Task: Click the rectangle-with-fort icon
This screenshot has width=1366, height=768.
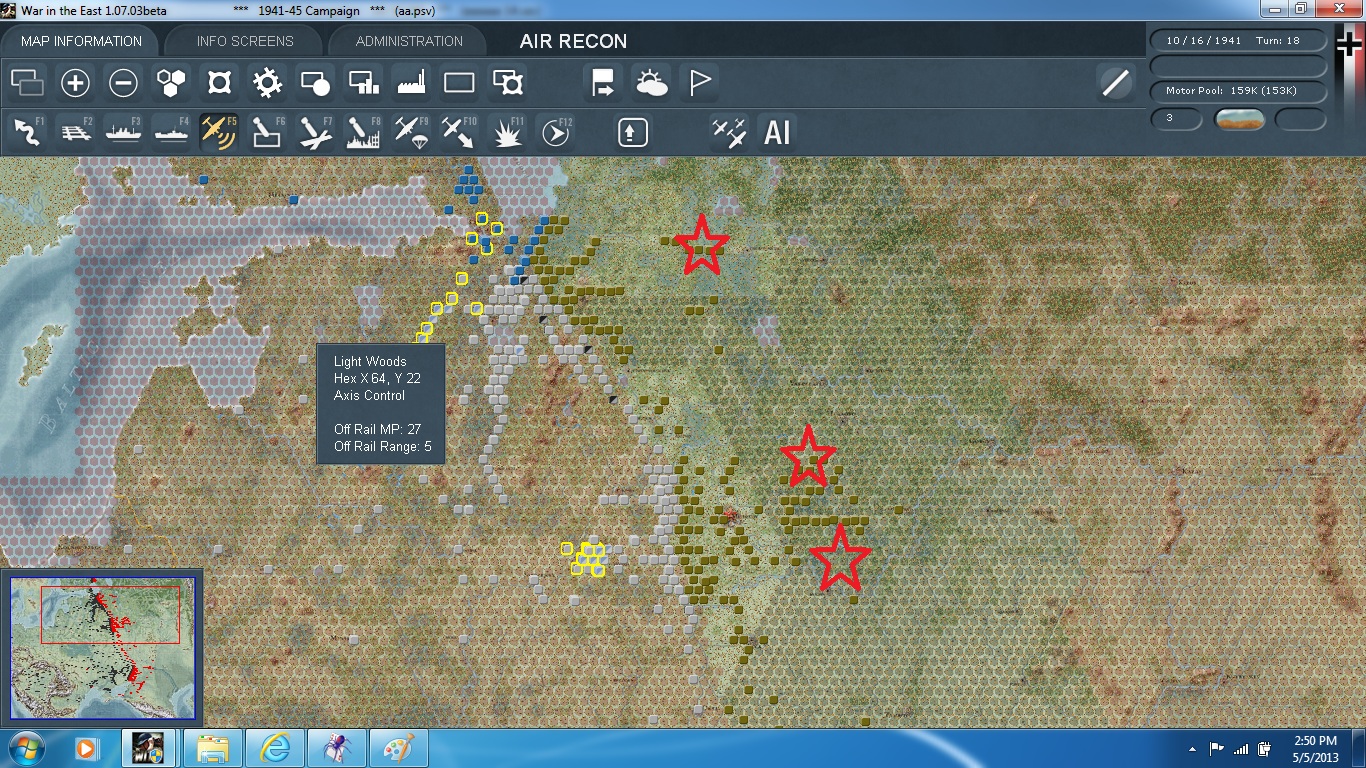Action: [x=507, y=83]
